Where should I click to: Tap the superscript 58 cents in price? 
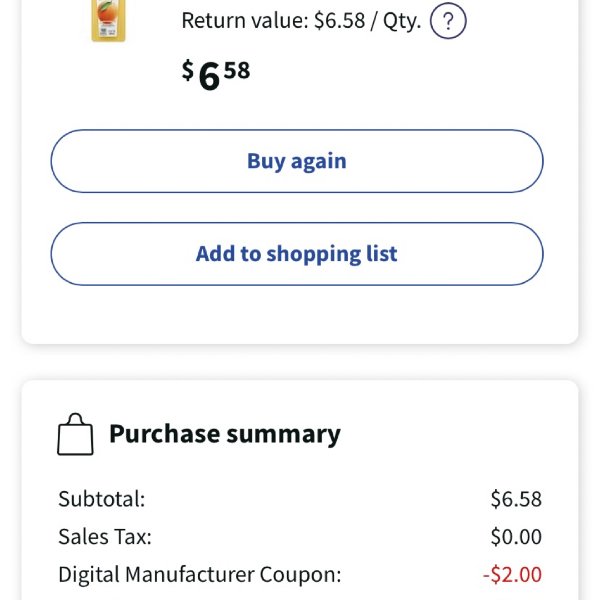pyautogui.click(x=237, y=71)
